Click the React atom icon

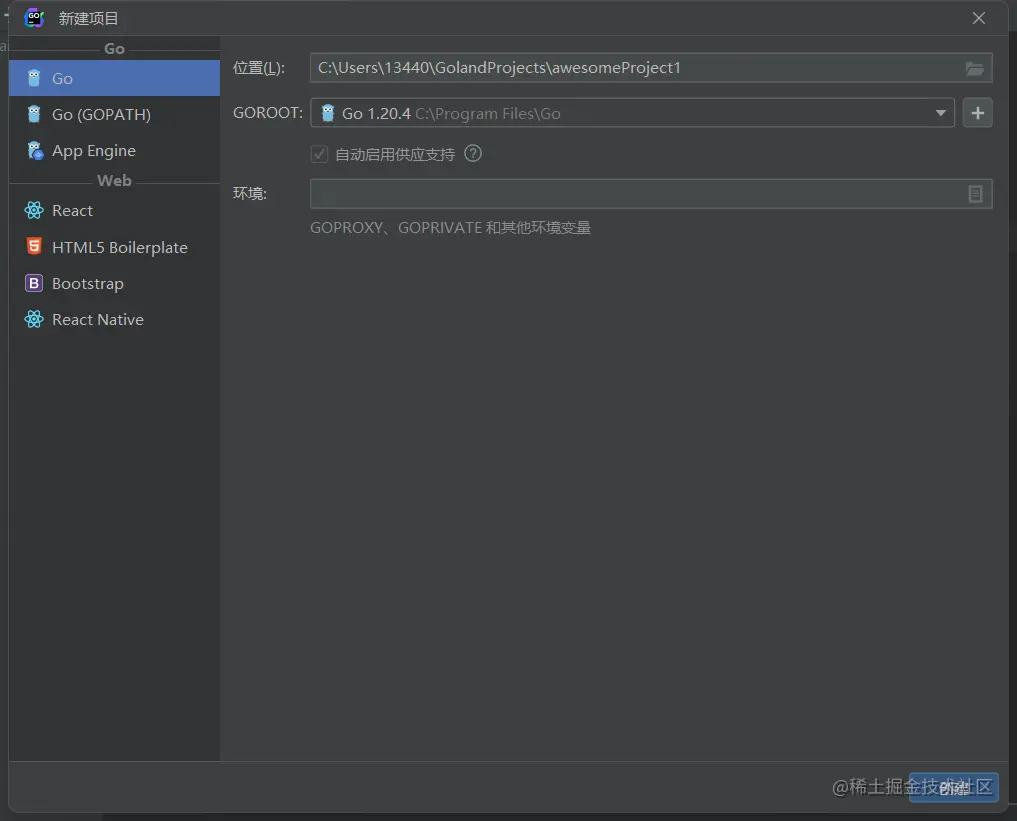tap(34, 211)
